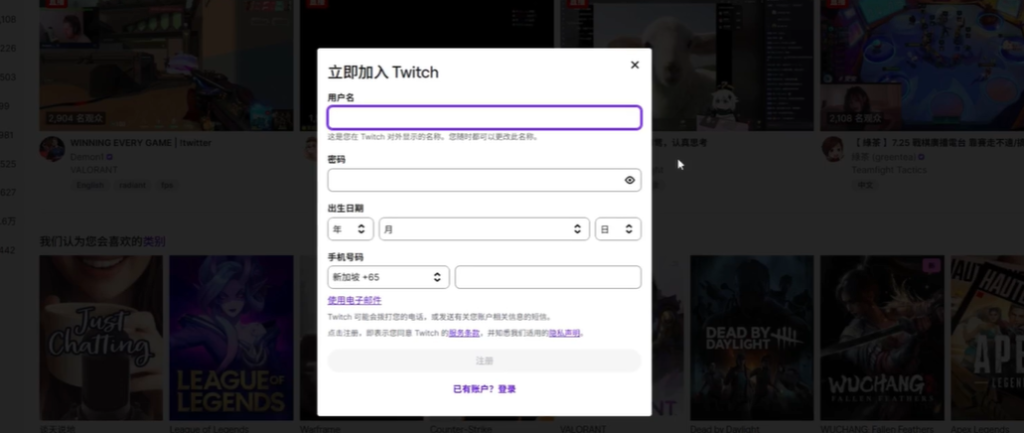This screenshot has width=1024, height=433.
Task: Open the 服务条款 terms link
Action: click(x=464, y=333)
